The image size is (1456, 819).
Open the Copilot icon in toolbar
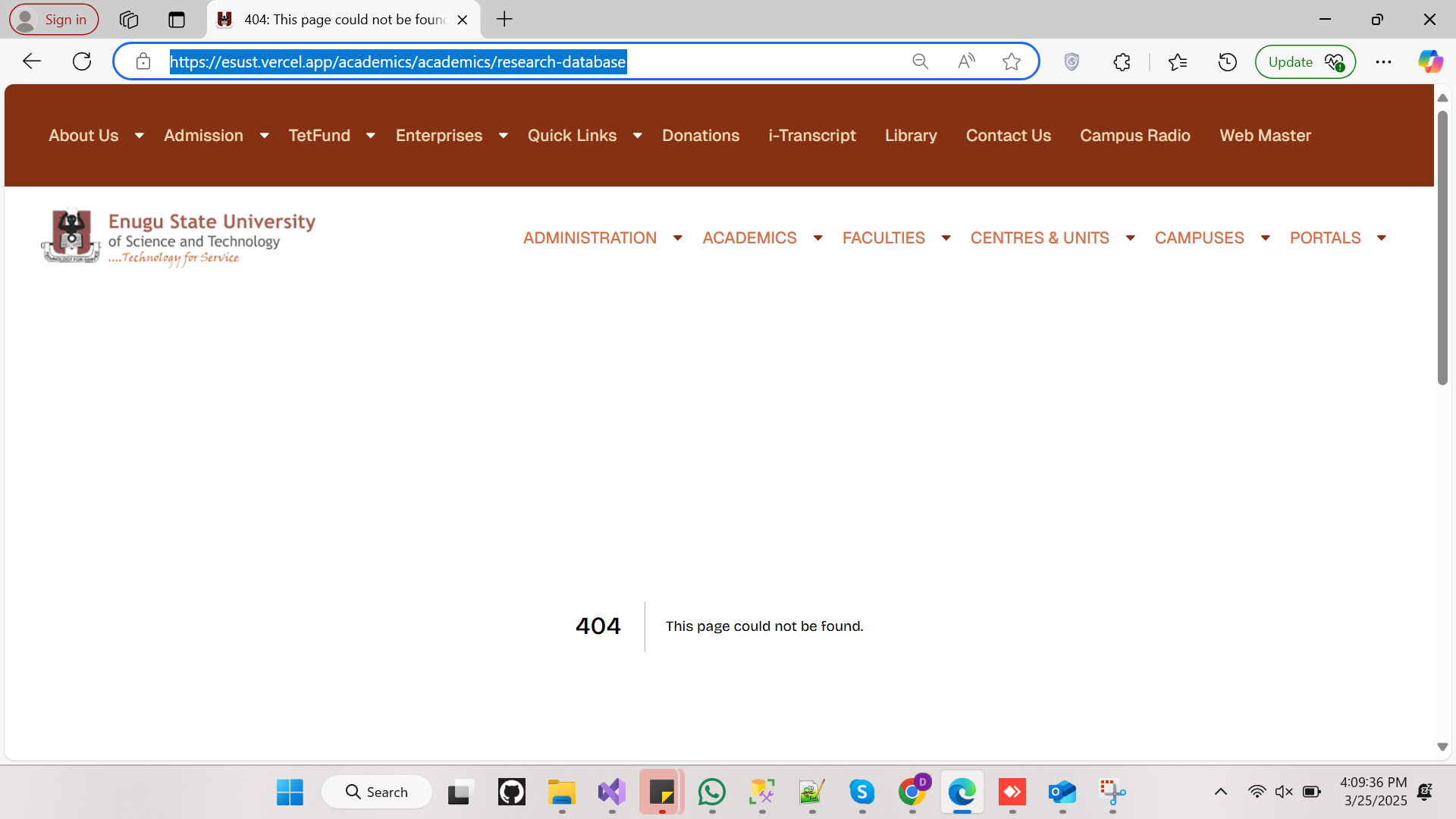point(1430,61)
